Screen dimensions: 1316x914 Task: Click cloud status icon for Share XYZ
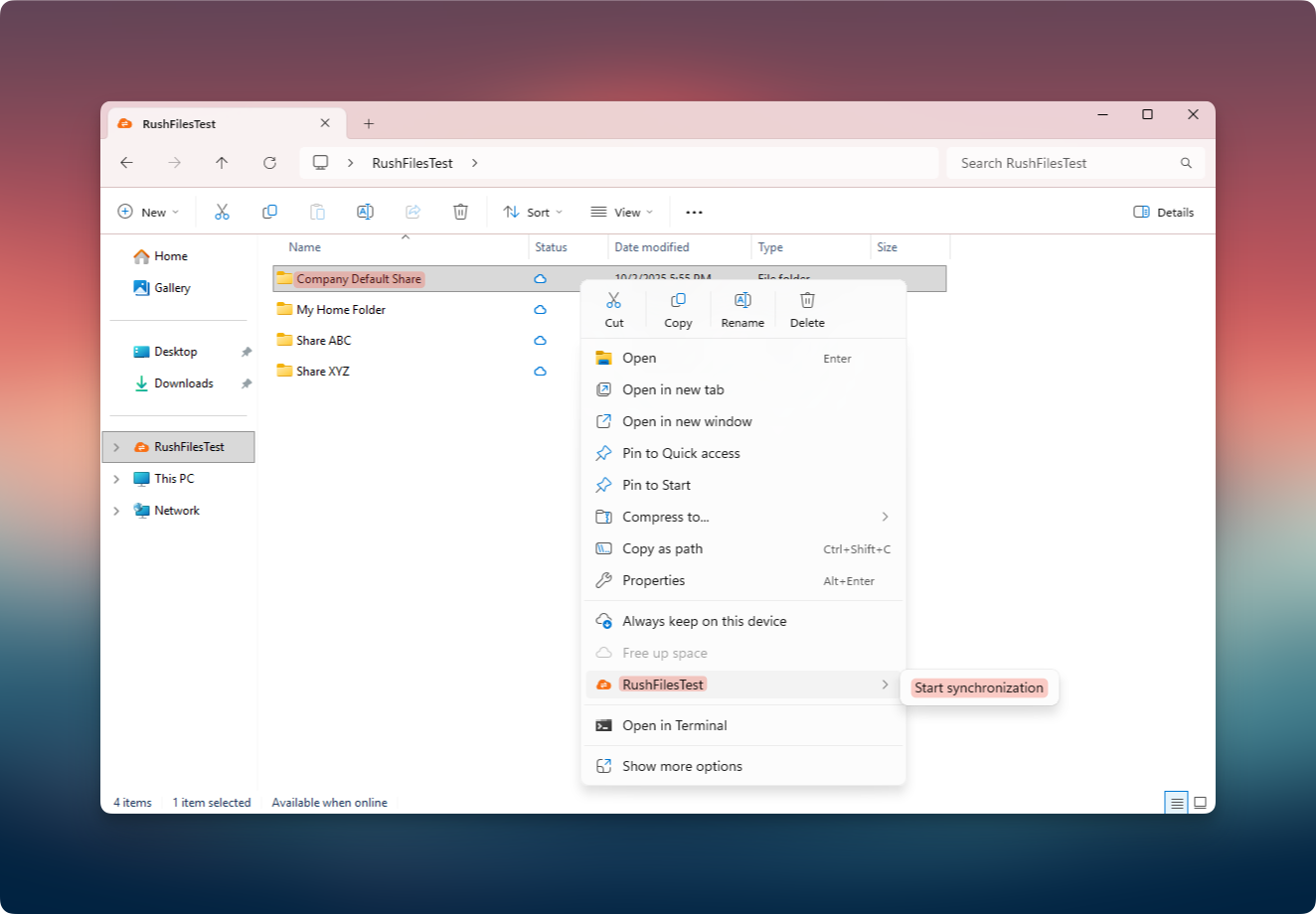click(x=540, y=372)
